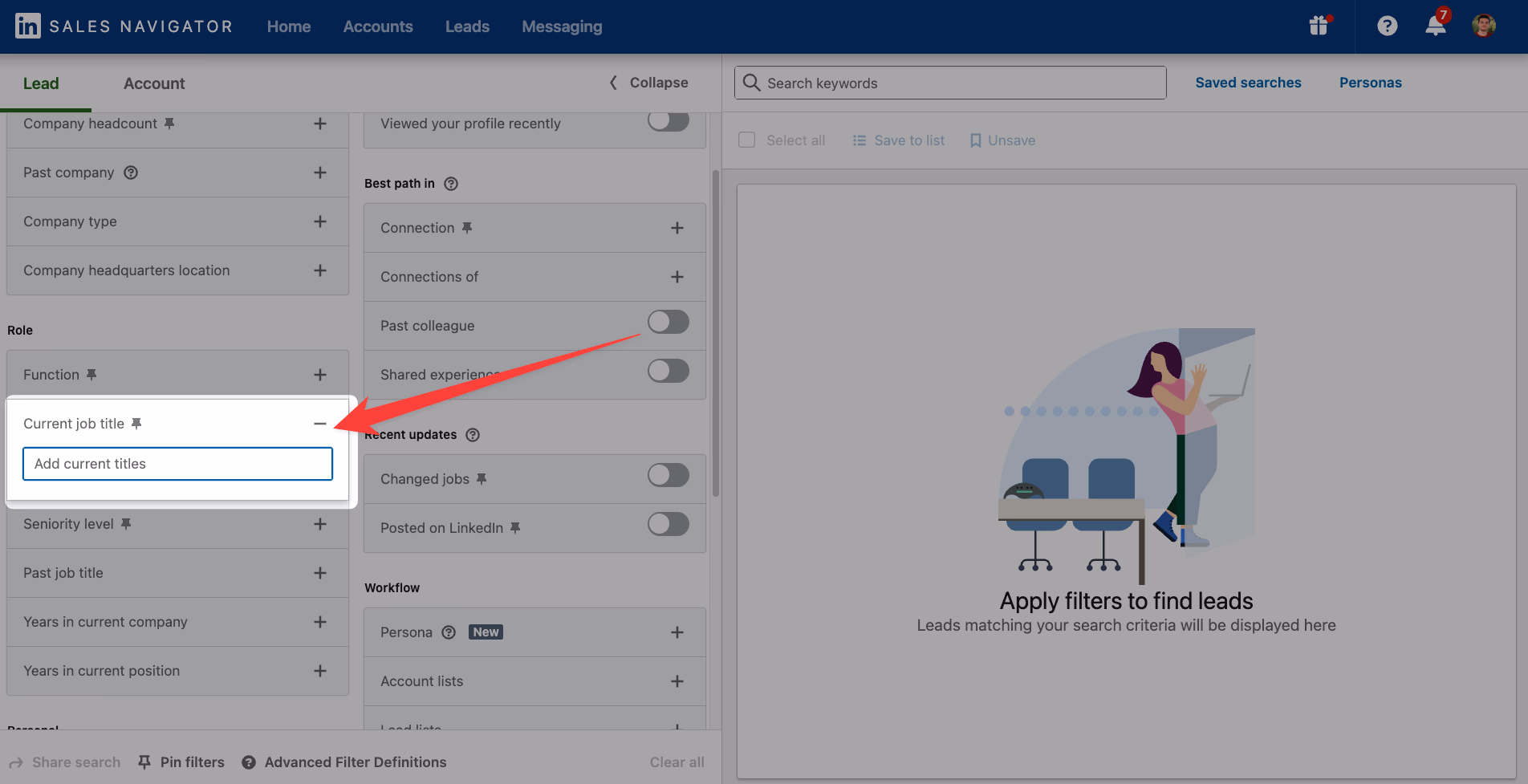Open the Messaging menu

(x=562, y=26)
